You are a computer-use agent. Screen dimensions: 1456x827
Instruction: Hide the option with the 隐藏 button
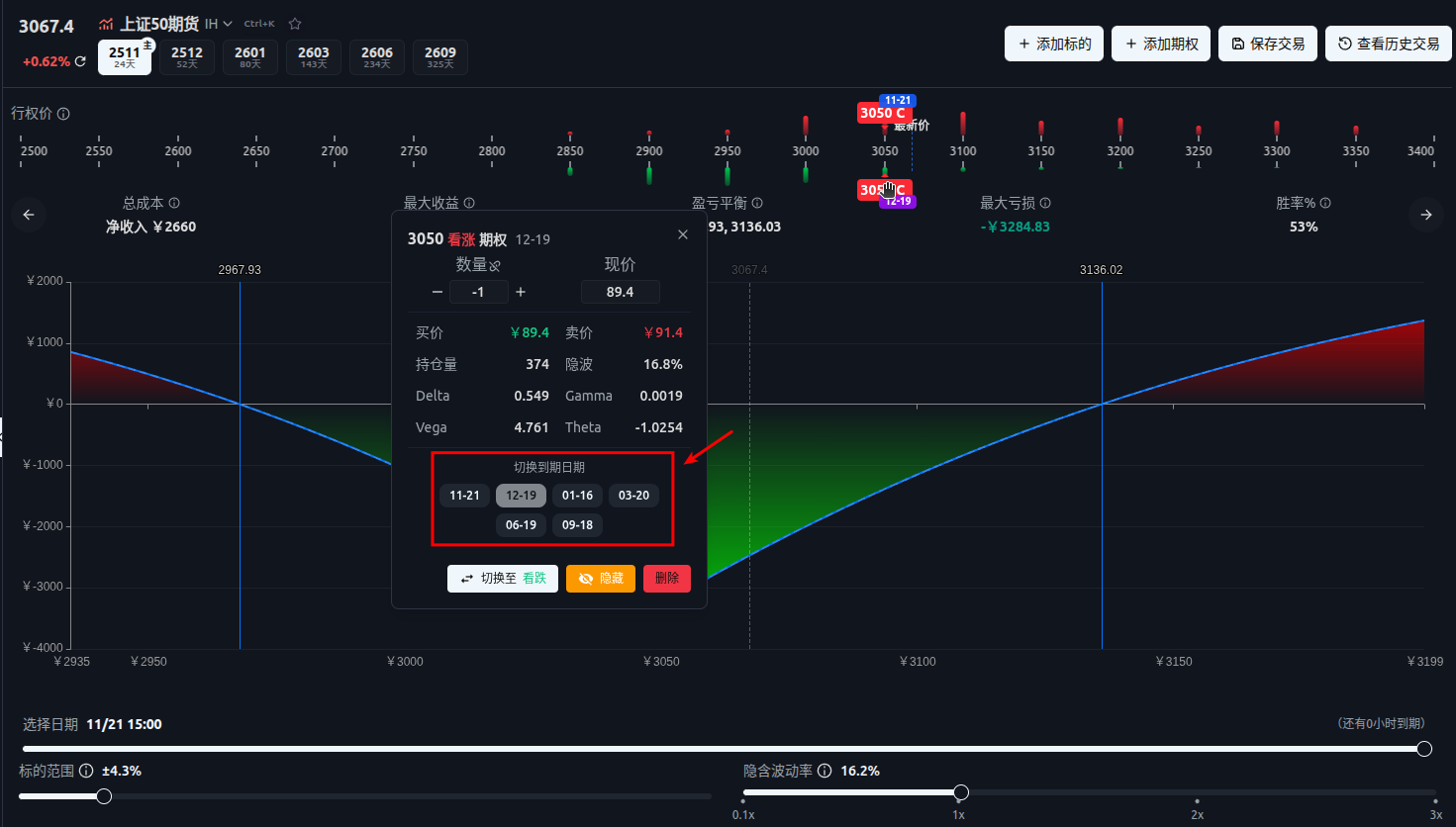pos(601,579)
